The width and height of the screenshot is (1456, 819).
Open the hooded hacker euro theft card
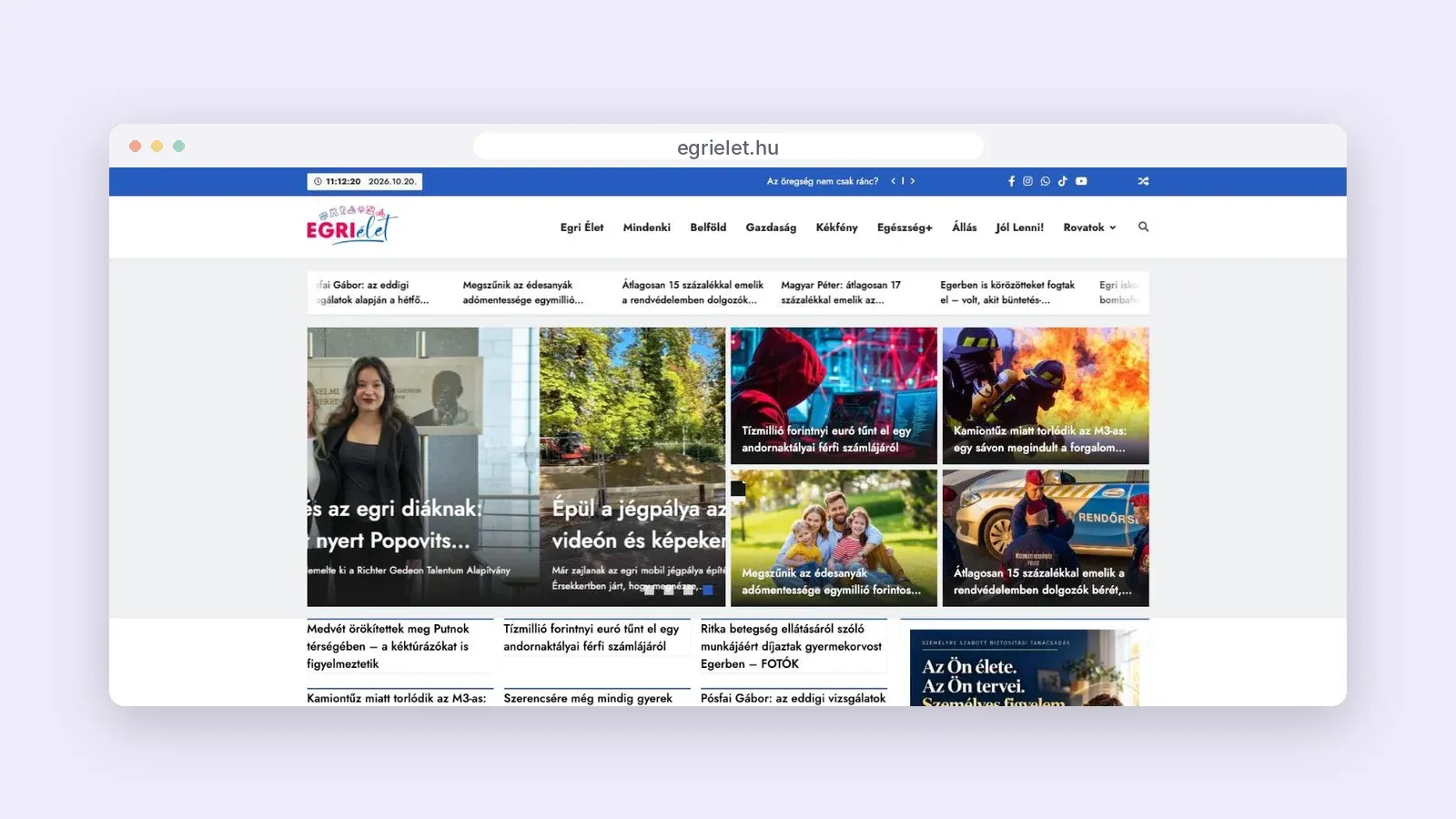834,396
